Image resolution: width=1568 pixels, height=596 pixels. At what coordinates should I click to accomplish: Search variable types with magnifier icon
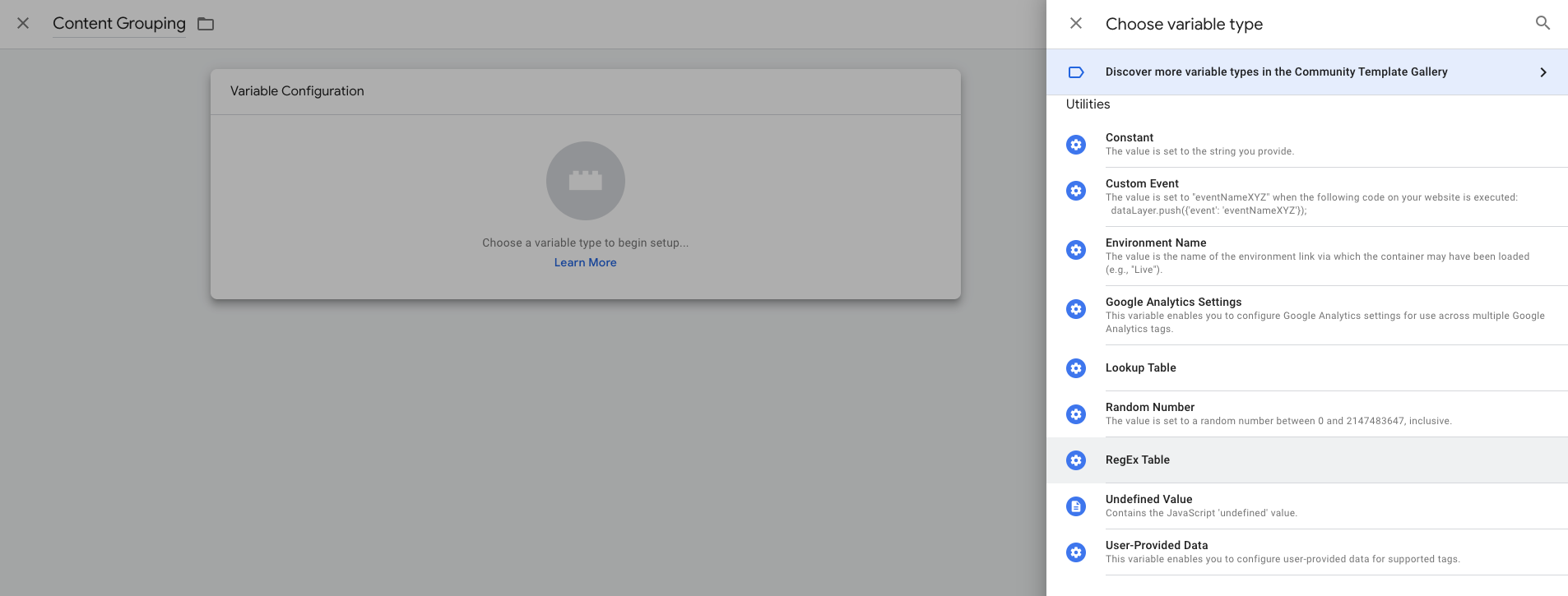click(1542, 24)
